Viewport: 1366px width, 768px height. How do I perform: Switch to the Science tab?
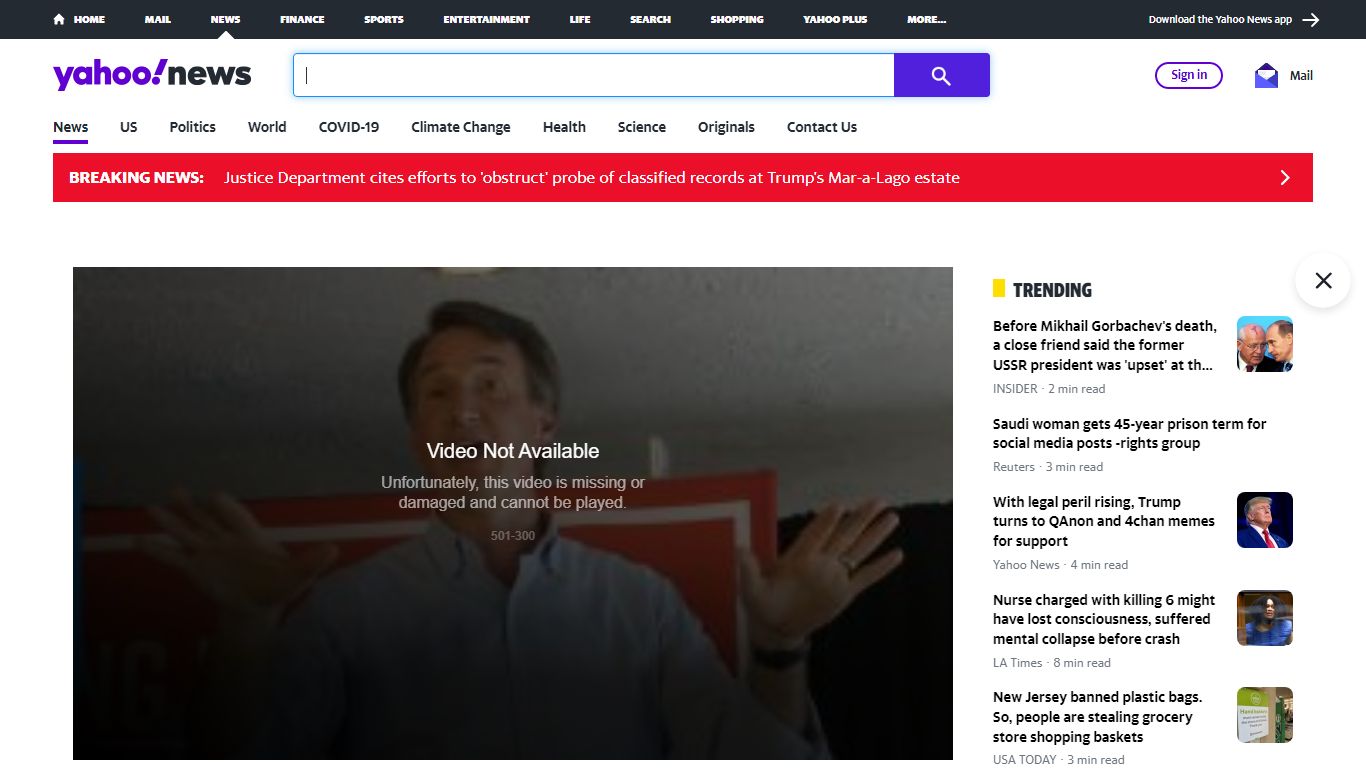[642, 127]
